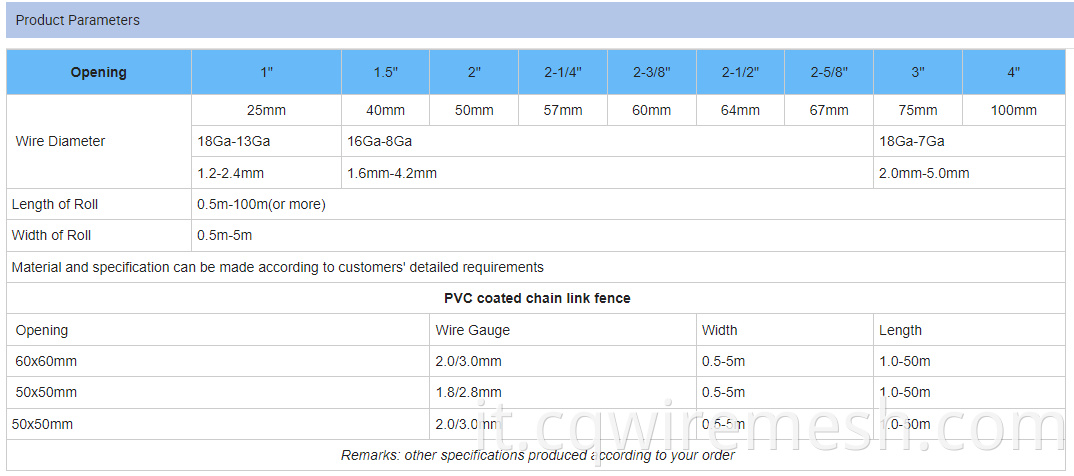Select the 2.0mm-5.0mm cell
Viewport: 1074px width, 476px height.
[969, 173]
